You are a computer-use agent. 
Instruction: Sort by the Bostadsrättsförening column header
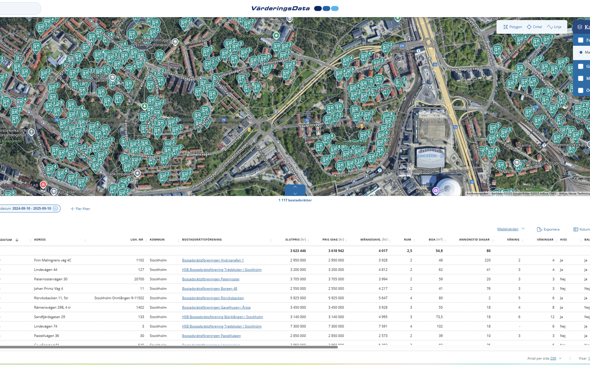pyautogui.click(x=202, y=240)
